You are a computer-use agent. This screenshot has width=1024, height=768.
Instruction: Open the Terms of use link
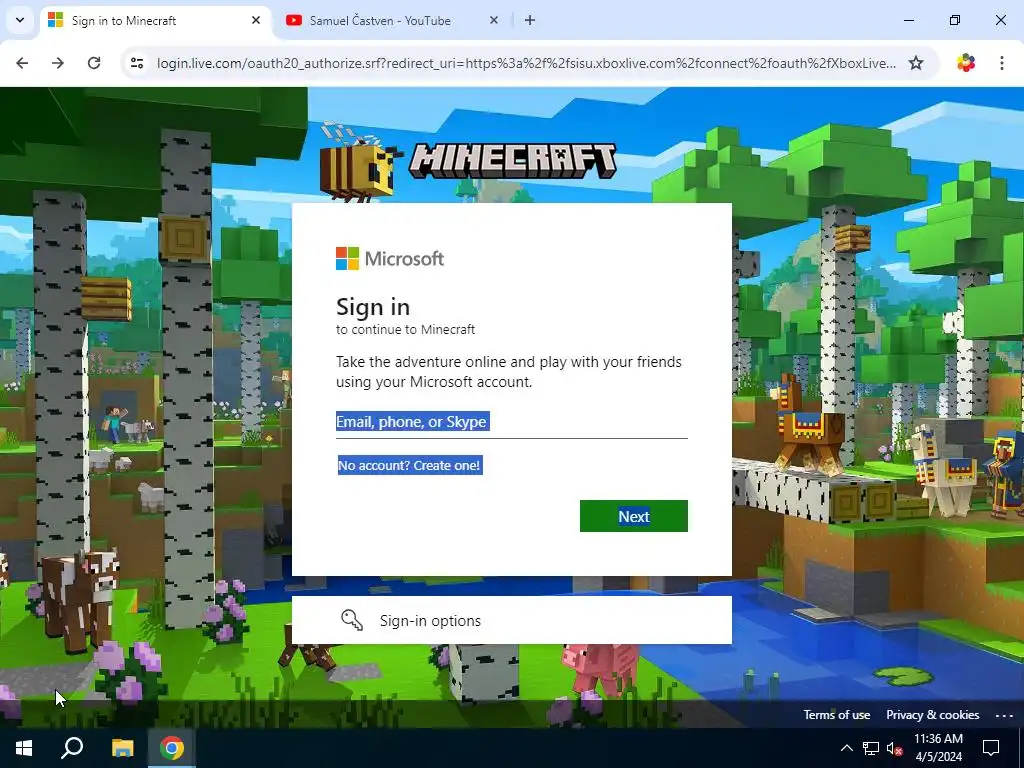837,714
